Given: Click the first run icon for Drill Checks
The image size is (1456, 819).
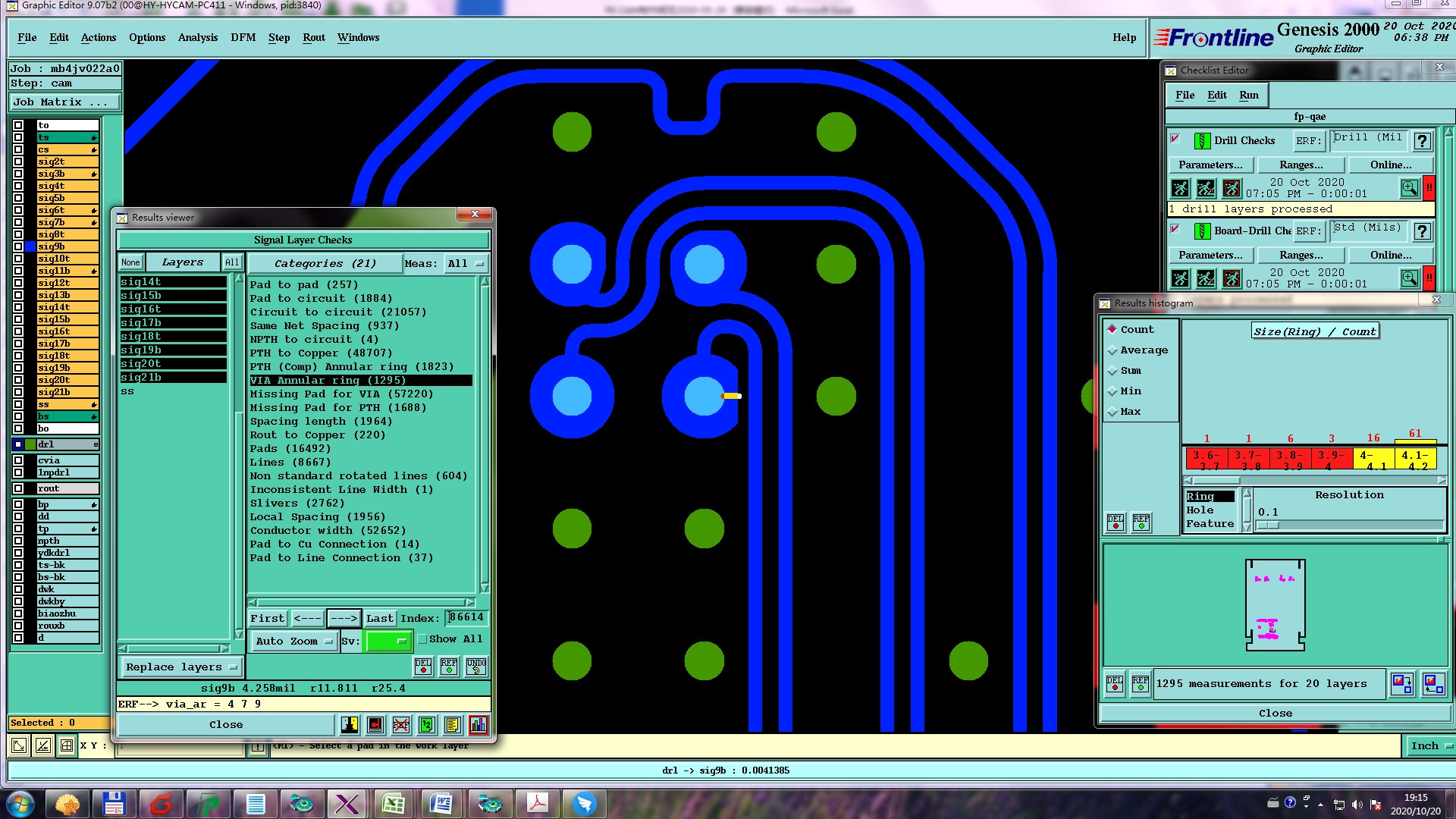Looking at the screenshot, I should click(1180, 188).
